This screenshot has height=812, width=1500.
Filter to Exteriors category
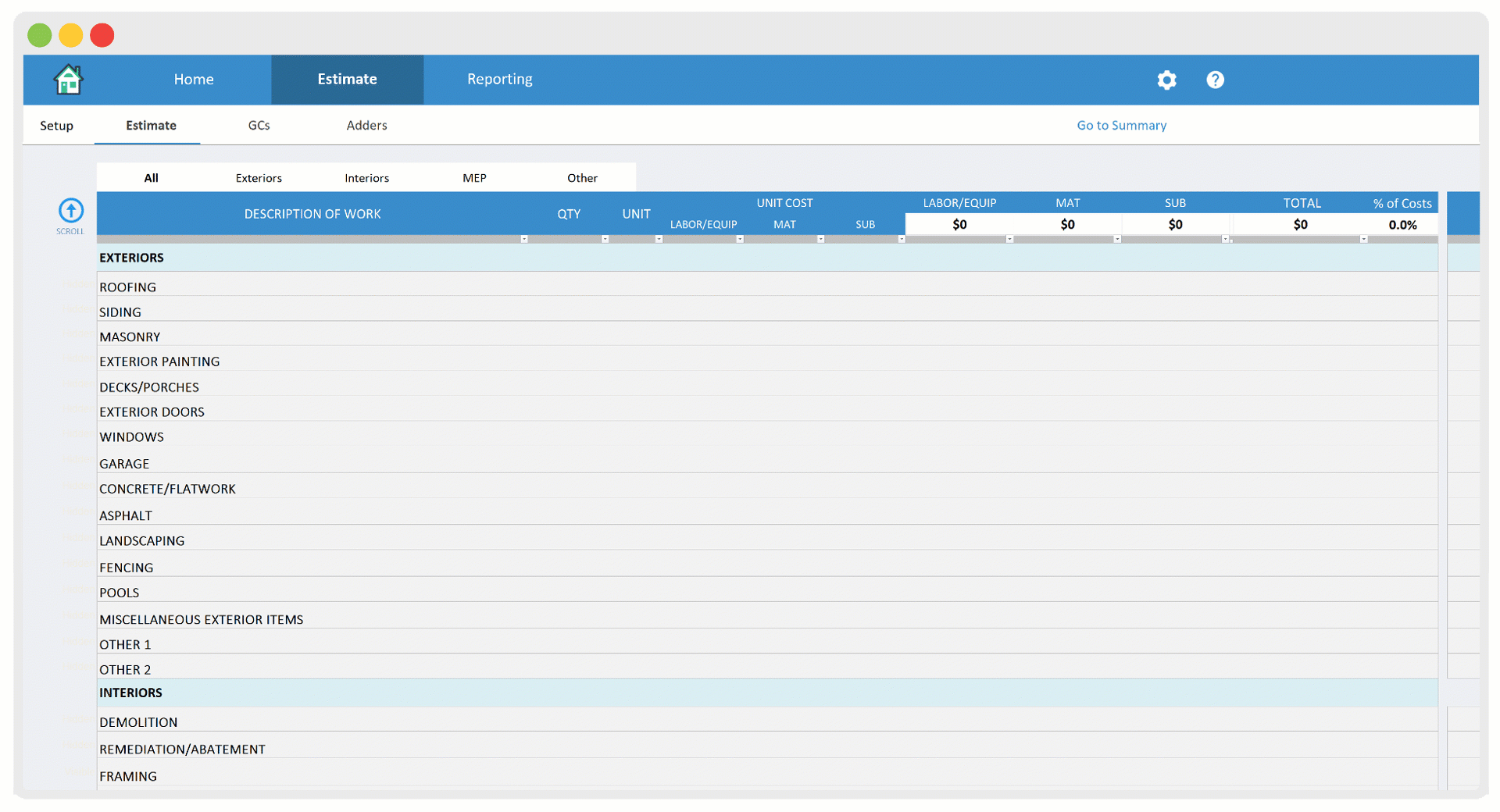tap(259, 178)
